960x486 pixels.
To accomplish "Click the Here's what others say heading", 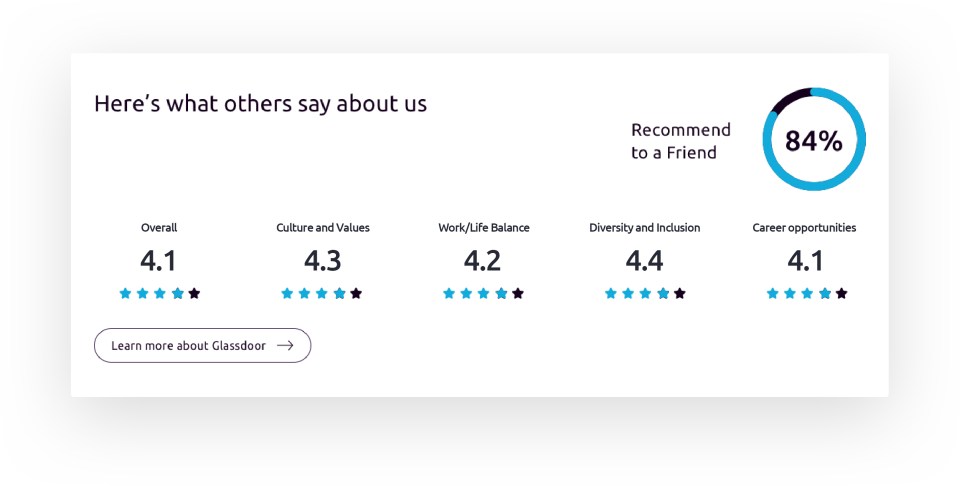I will click(260, 103).
